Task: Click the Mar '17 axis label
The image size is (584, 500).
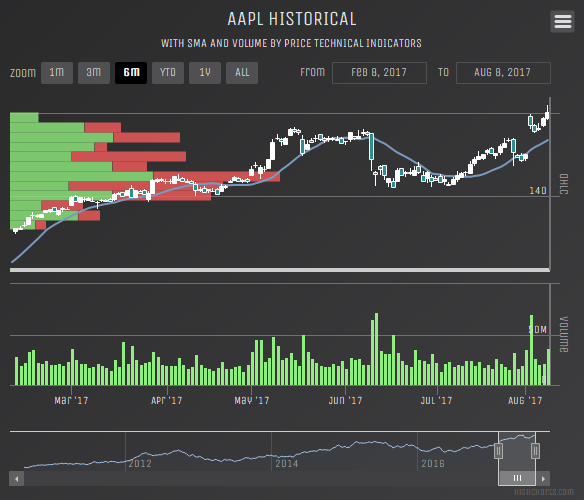Action: pos(71,401)
